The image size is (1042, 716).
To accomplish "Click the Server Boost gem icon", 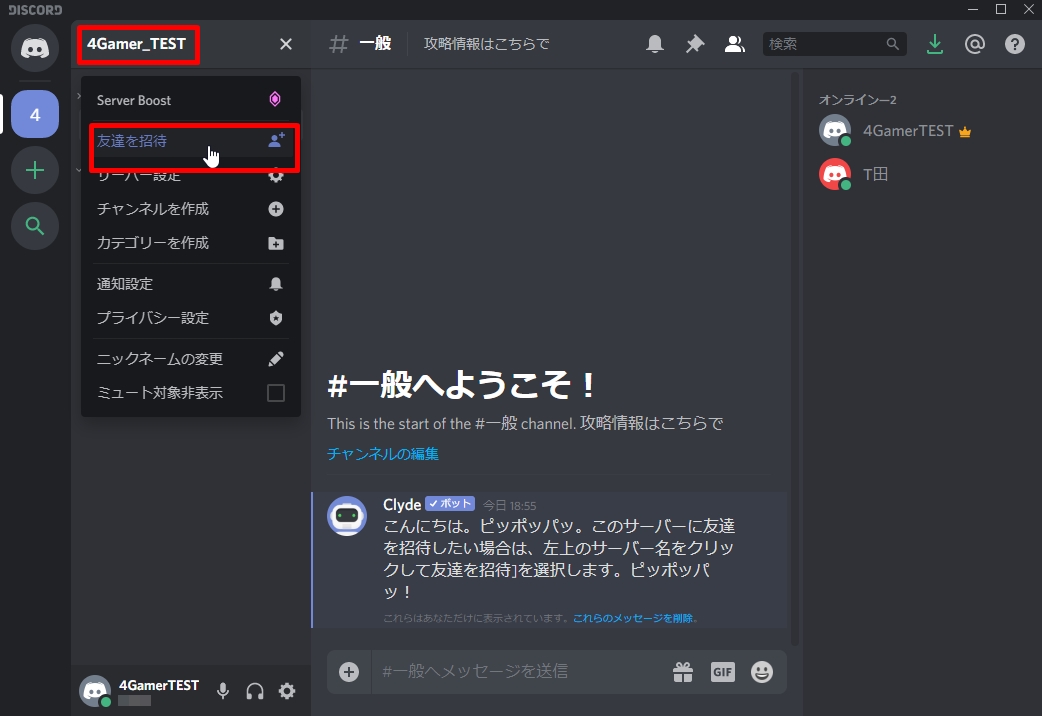I will [274, 100].
